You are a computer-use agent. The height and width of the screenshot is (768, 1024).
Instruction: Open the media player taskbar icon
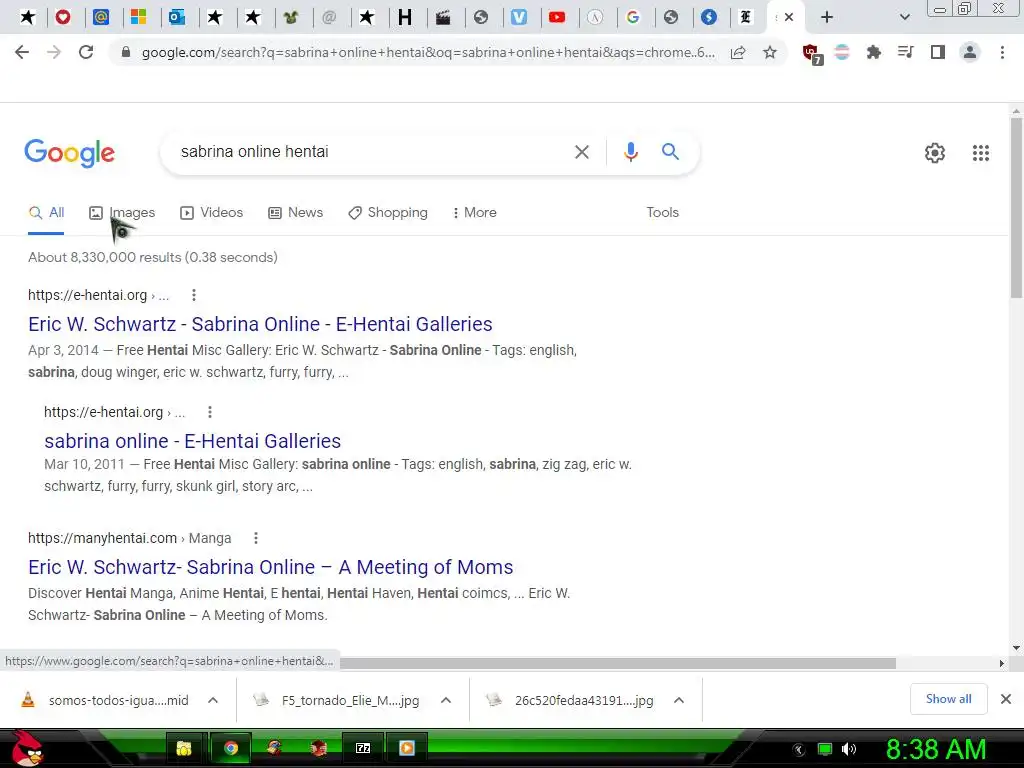tap(406, 748)
